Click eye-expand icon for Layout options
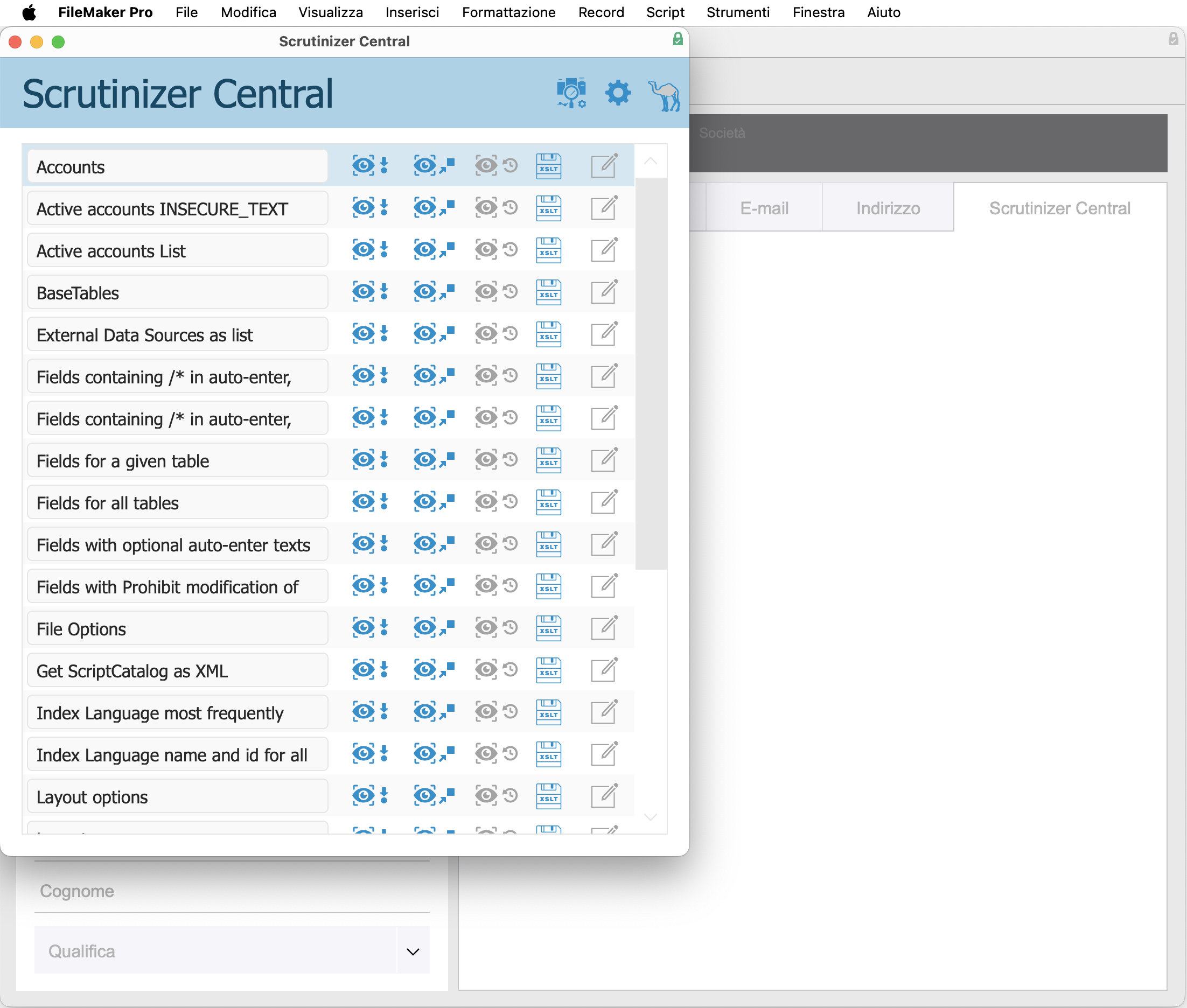 pyautogui.click(x=434, y=795)
